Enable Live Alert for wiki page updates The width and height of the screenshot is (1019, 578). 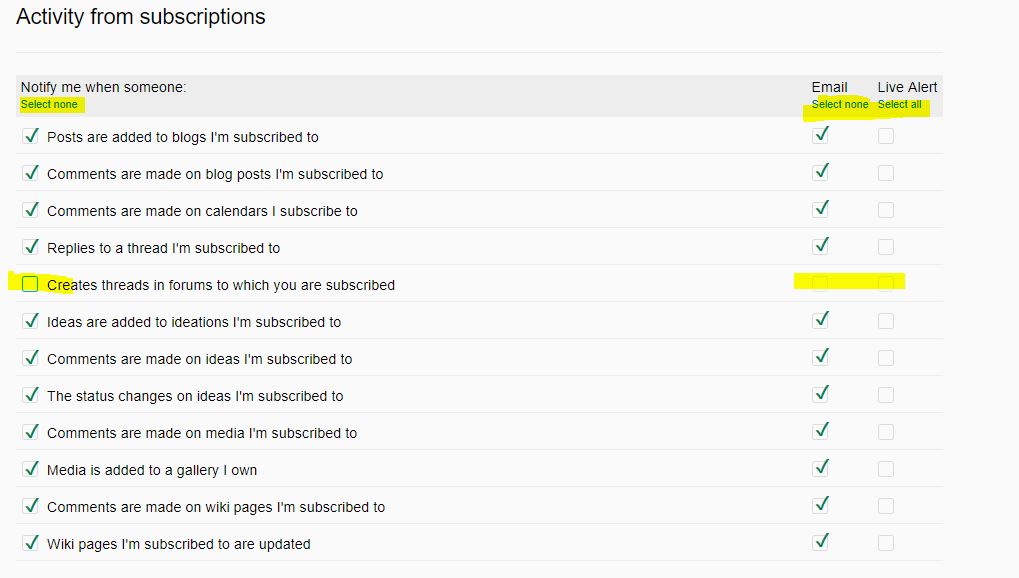(886, 543)
